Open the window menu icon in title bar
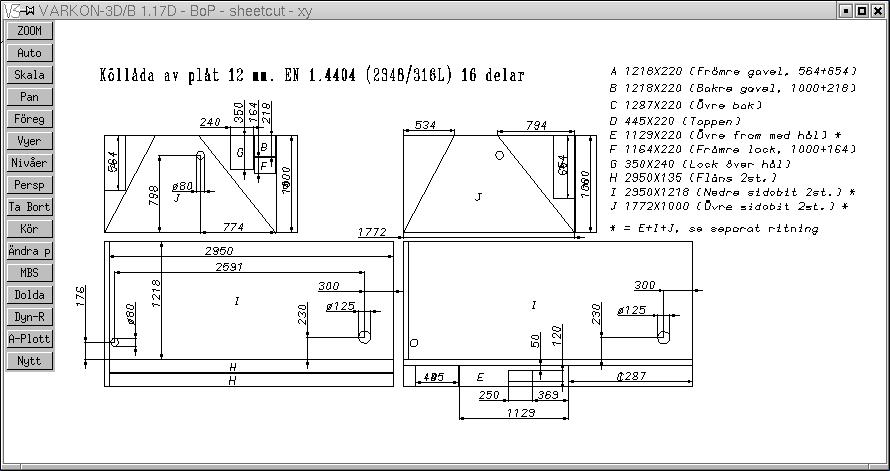This screenshot has width=890, height=471. tap(11, 10)
